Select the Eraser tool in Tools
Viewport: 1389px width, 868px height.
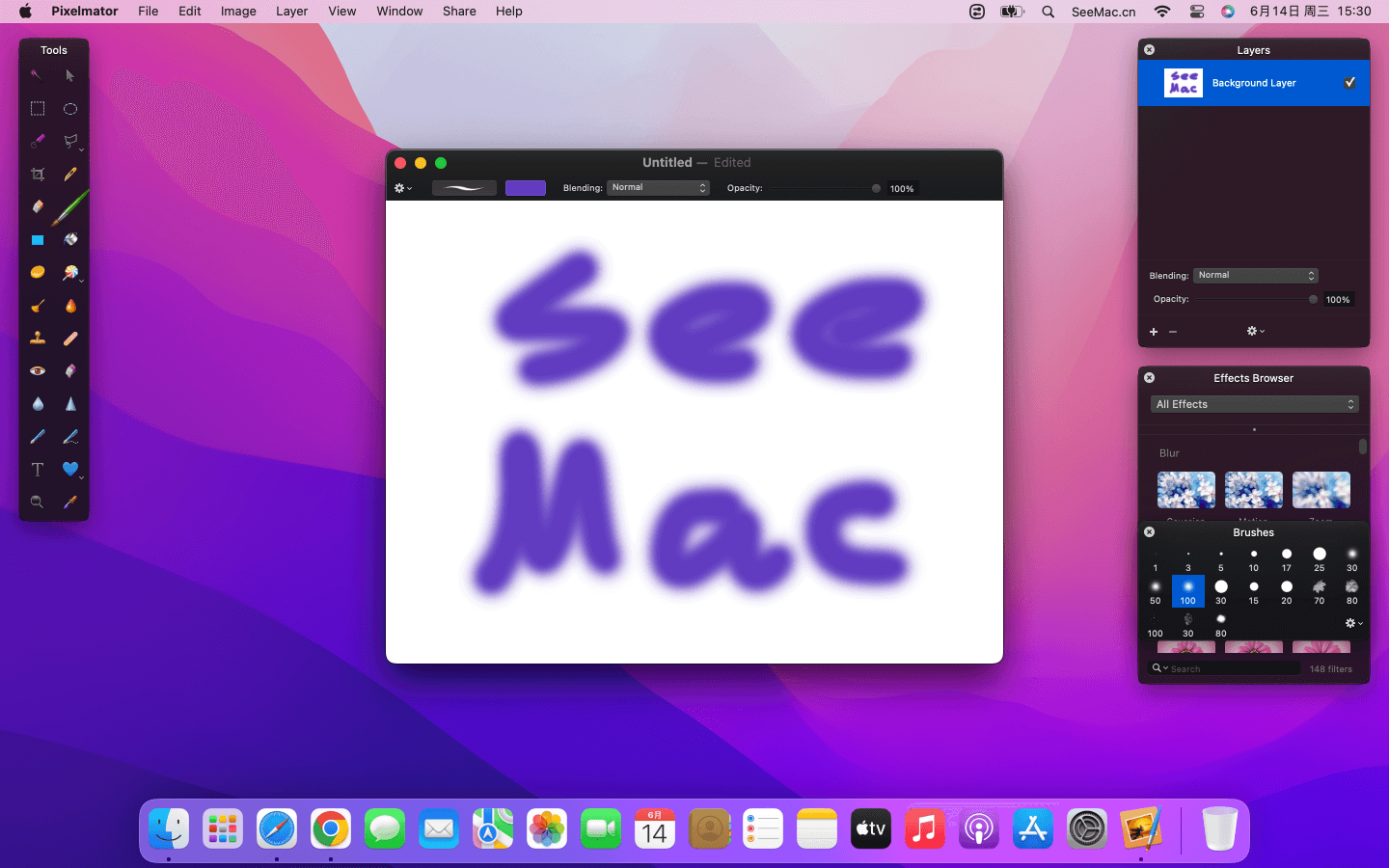[x=38, y=206]
